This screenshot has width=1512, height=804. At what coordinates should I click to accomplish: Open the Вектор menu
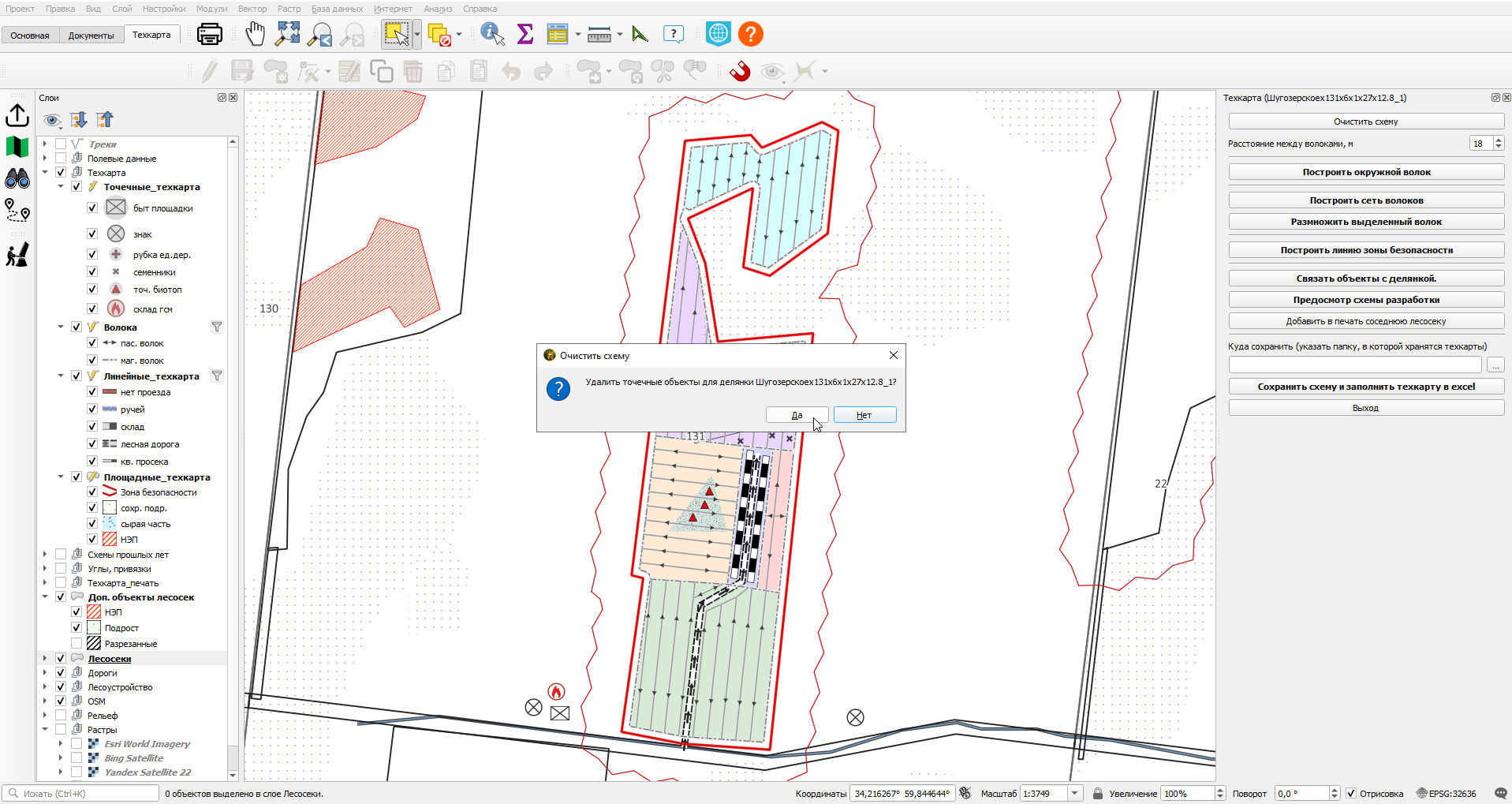(252, 9)
